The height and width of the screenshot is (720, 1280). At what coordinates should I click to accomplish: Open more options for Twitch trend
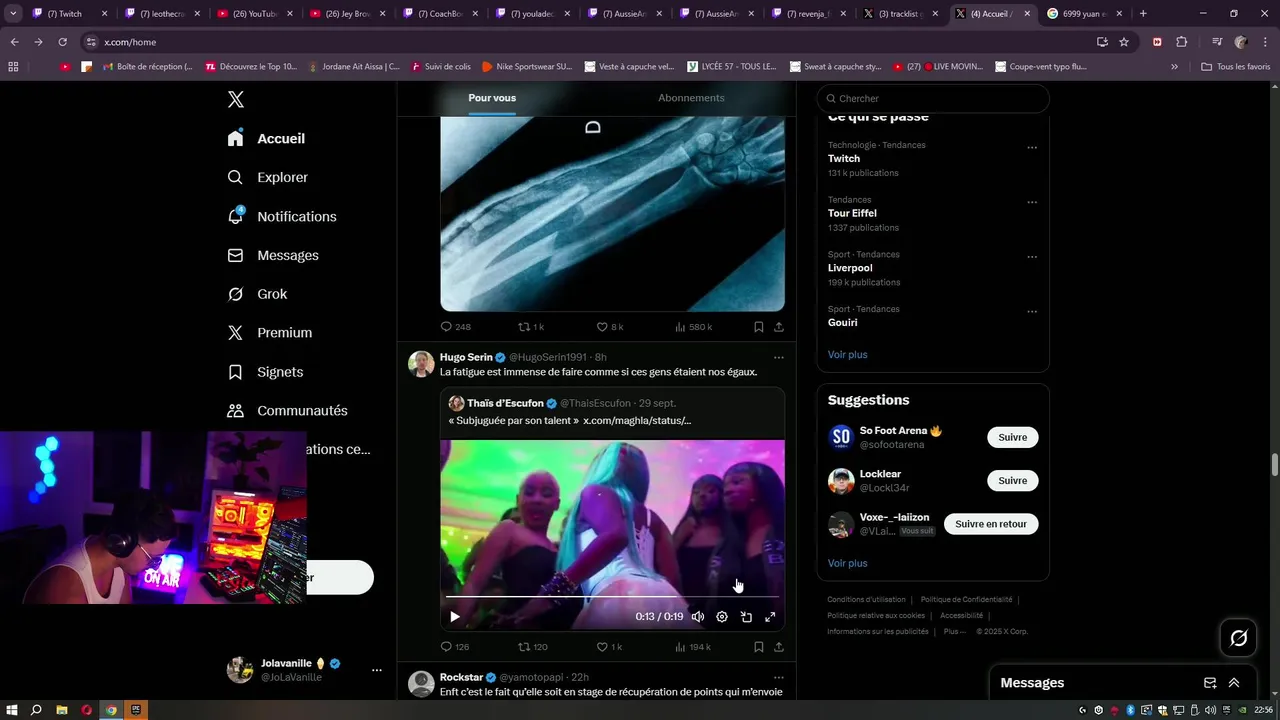(x=1032, y=148)
